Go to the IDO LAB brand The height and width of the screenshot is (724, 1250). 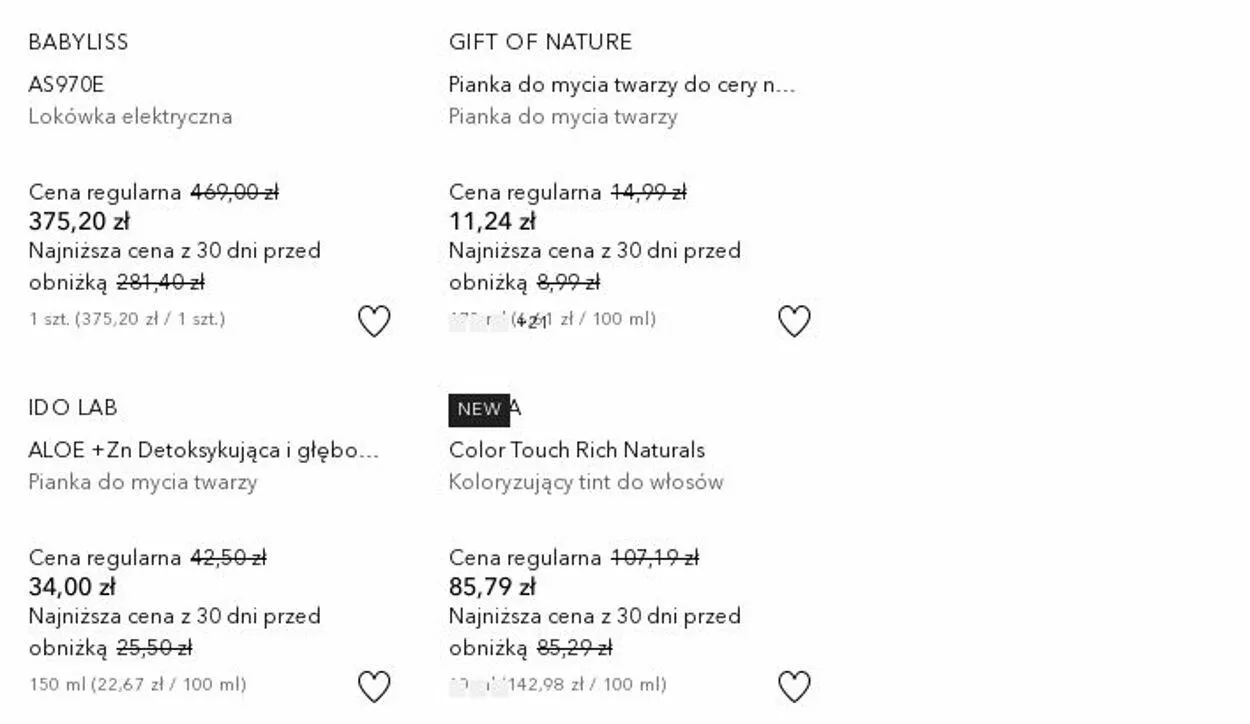[x=73, y=408]
